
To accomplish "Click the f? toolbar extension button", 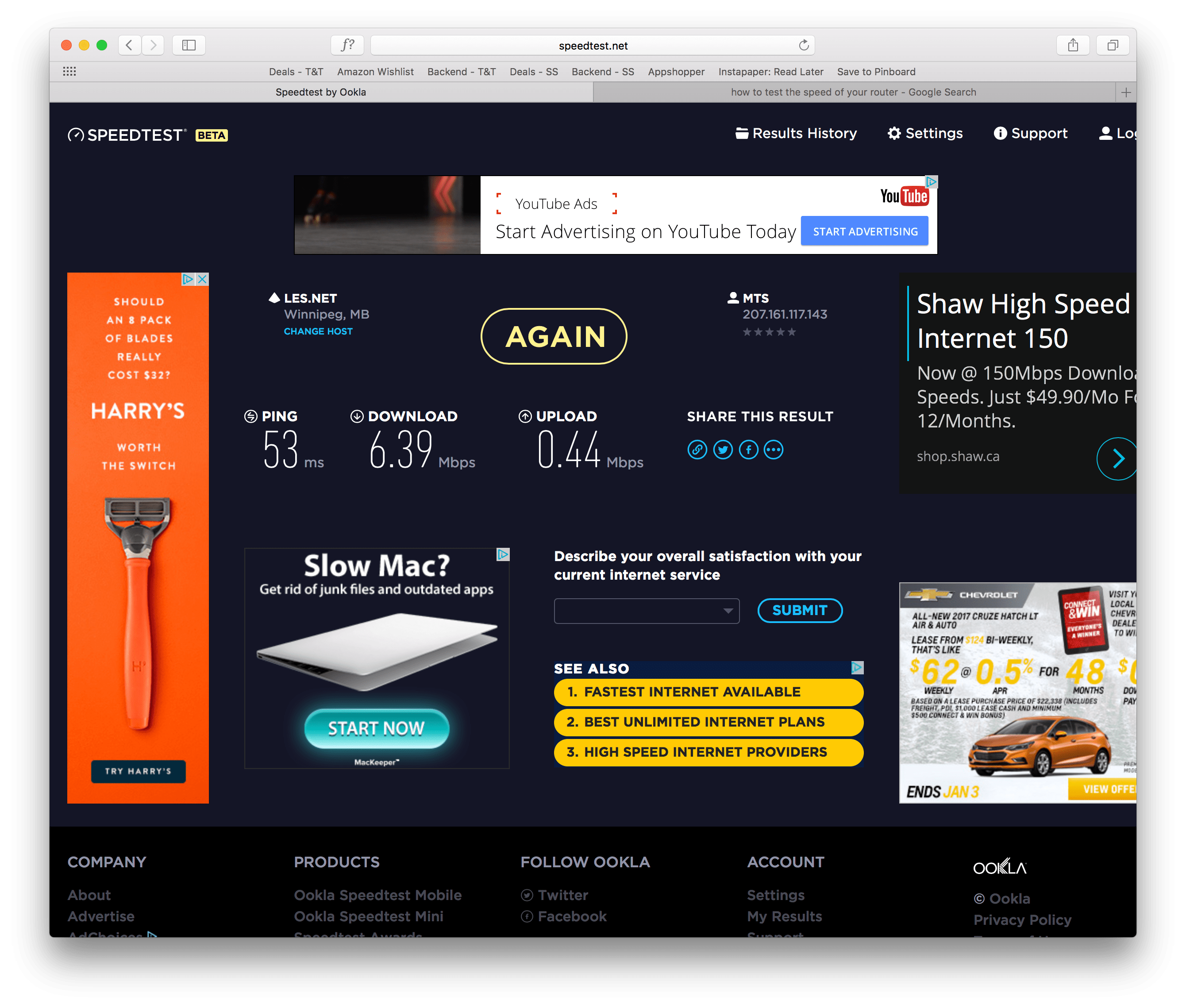I will [347, 45].
